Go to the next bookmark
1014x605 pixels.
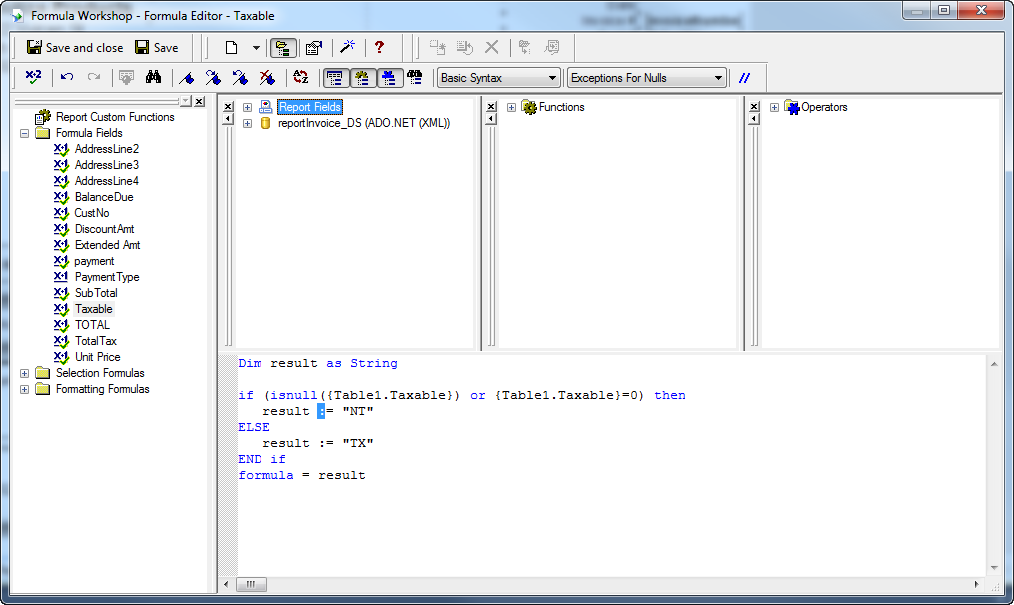[x=213, y=78]
